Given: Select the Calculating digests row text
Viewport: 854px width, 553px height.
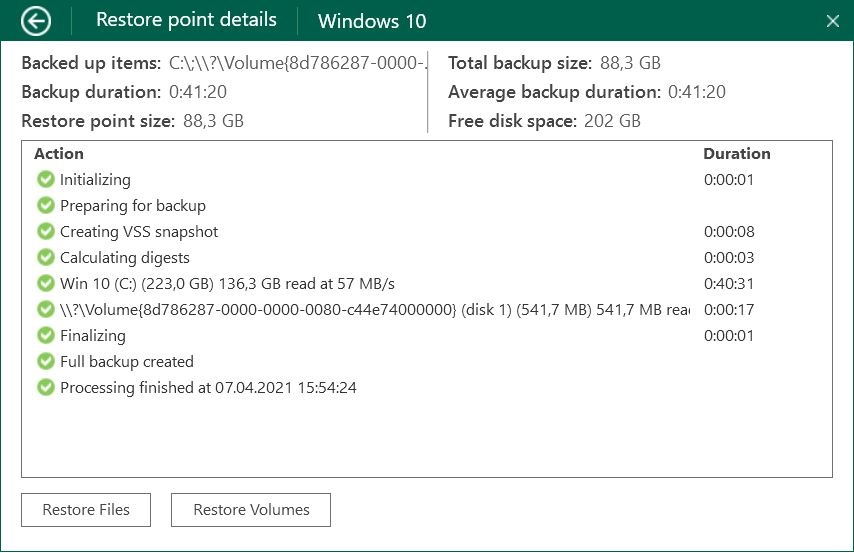Looking at the screenshot, I should tap(125, 258).
